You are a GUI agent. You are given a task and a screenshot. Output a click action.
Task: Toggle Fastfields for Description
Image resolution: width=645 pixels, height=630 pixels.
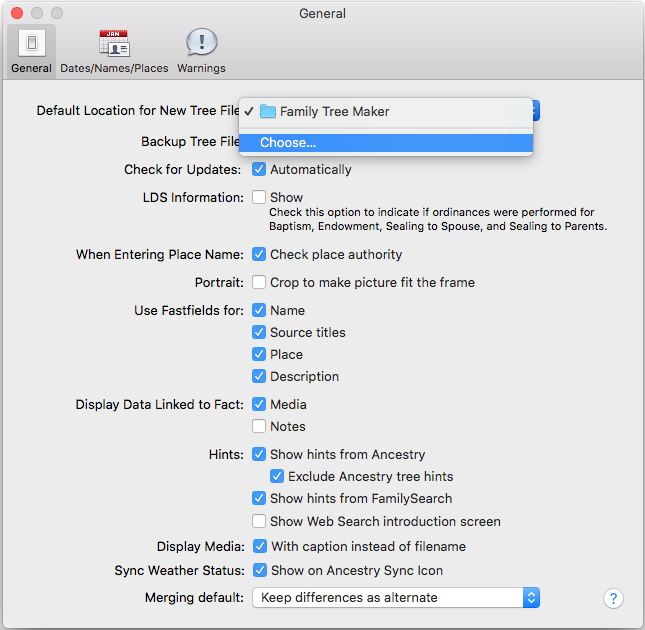click(259, 376)
